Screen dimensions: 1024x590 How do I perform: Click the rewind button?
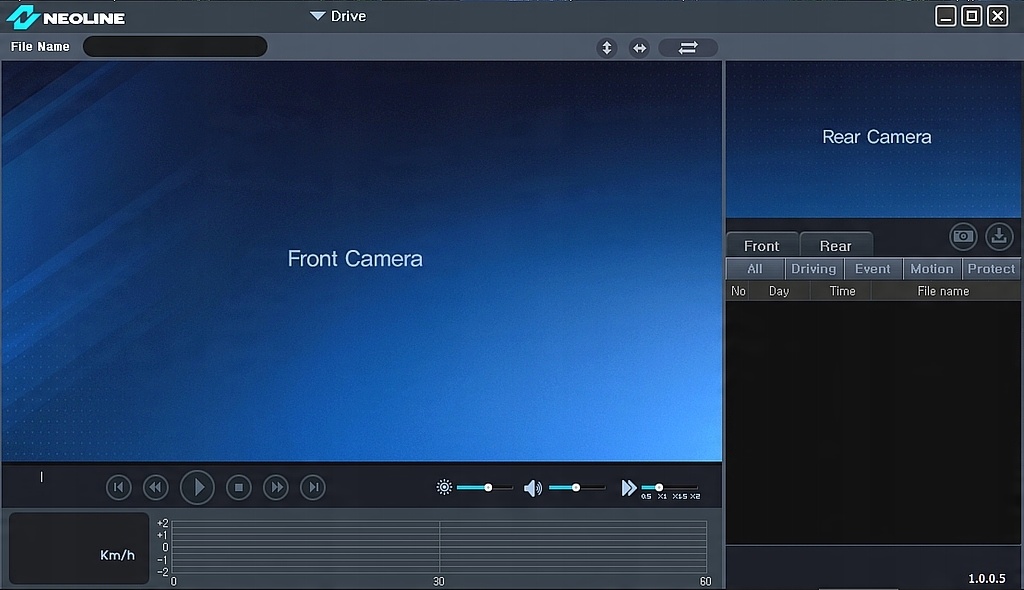155,487
